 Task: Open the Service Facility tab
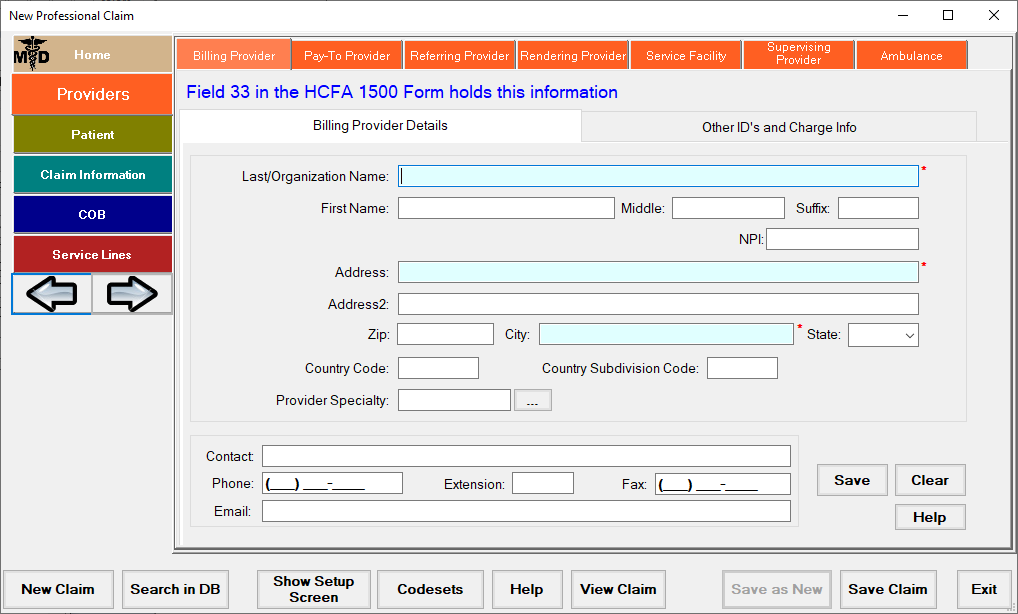coord(686,55)
